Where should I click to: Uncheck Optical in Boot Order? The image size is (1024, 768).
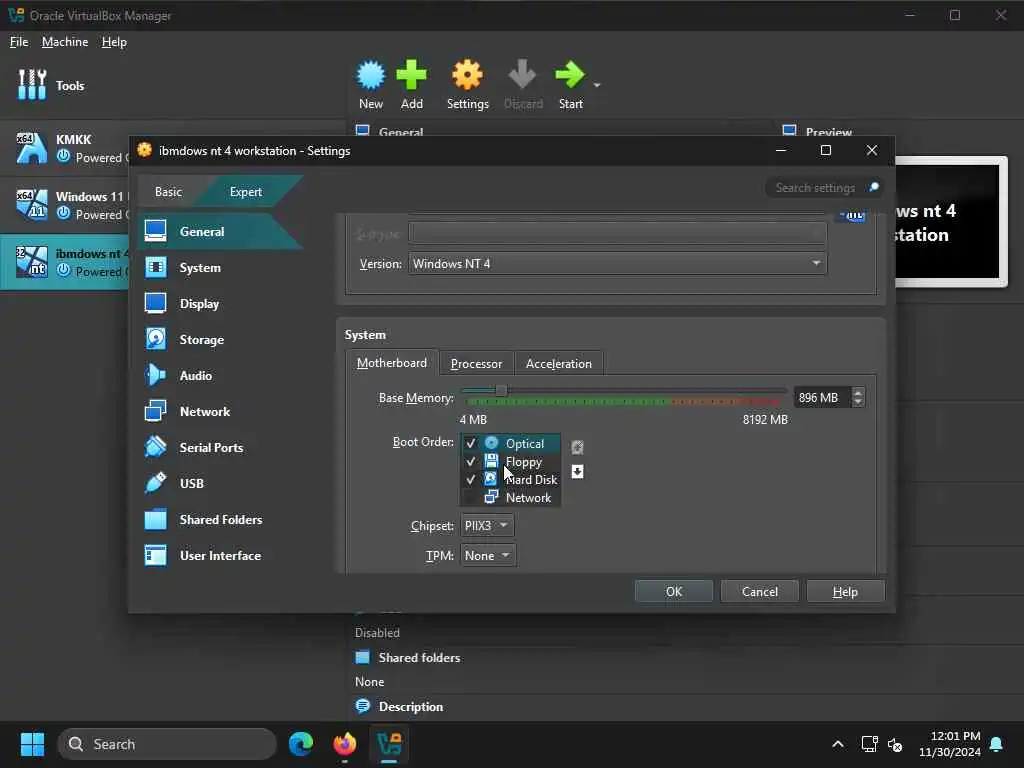pyautogui.click(x=470, y=443)
